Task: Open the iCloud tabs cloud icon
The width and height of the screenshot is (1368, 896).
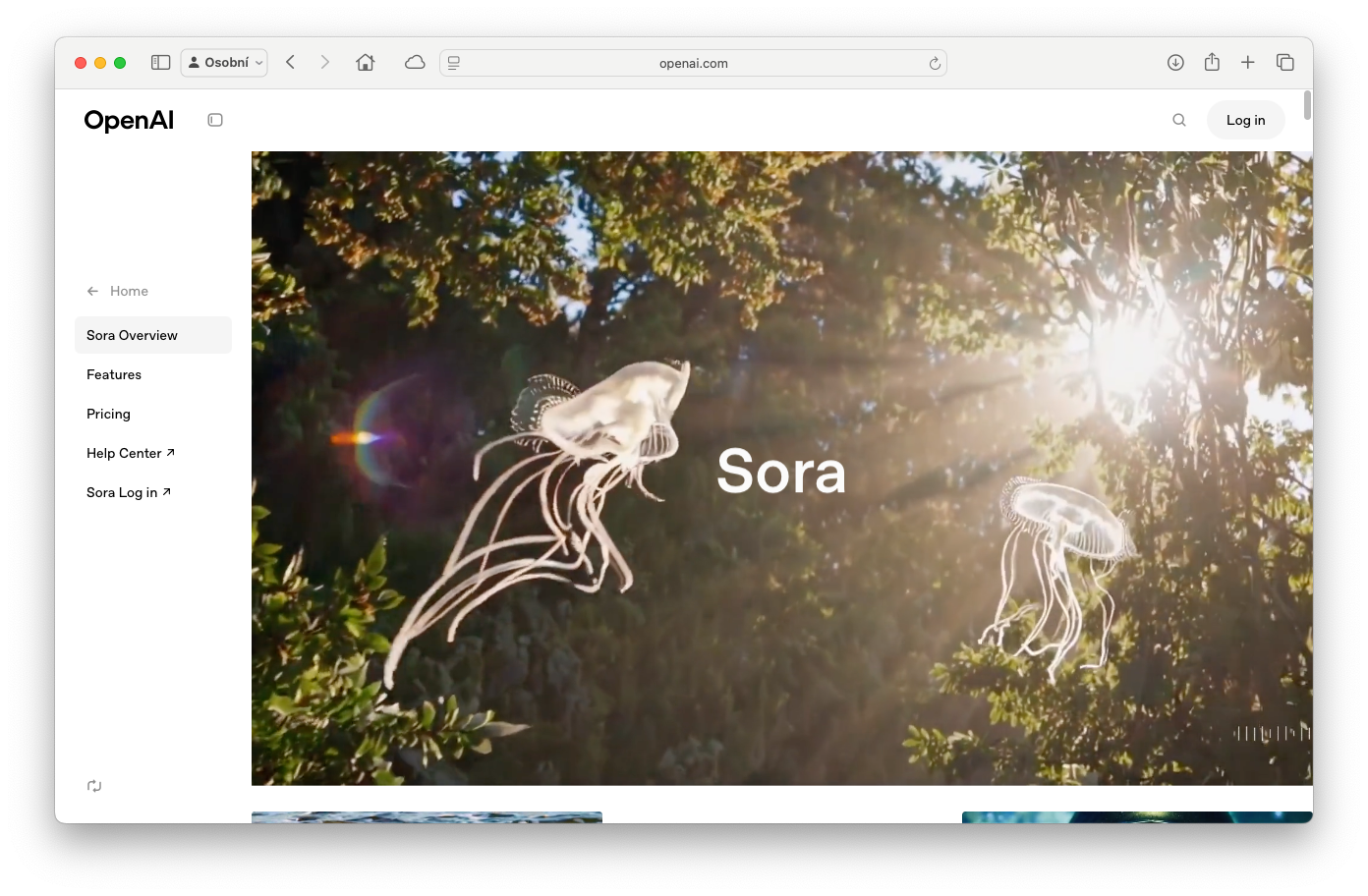Action: tap(415, 62)
